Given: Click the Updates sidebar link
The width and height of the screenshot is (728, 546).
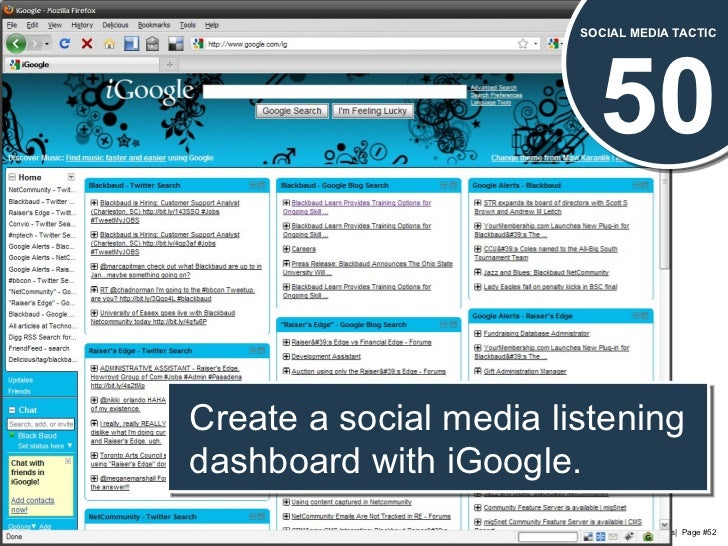Looking at the screenshot, I should point(20,380).
